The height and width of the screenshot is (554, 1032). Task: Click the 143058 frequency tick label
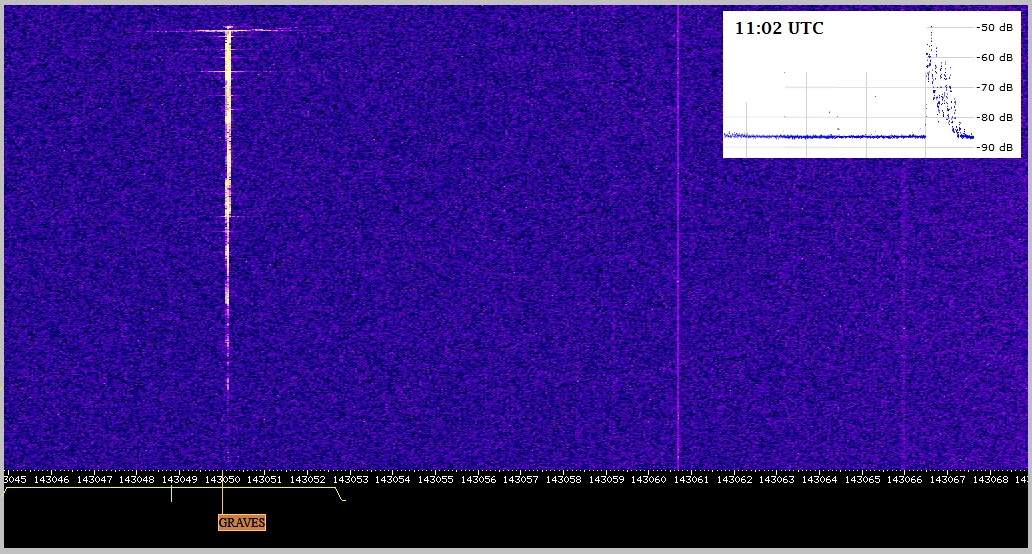(563, 480)
